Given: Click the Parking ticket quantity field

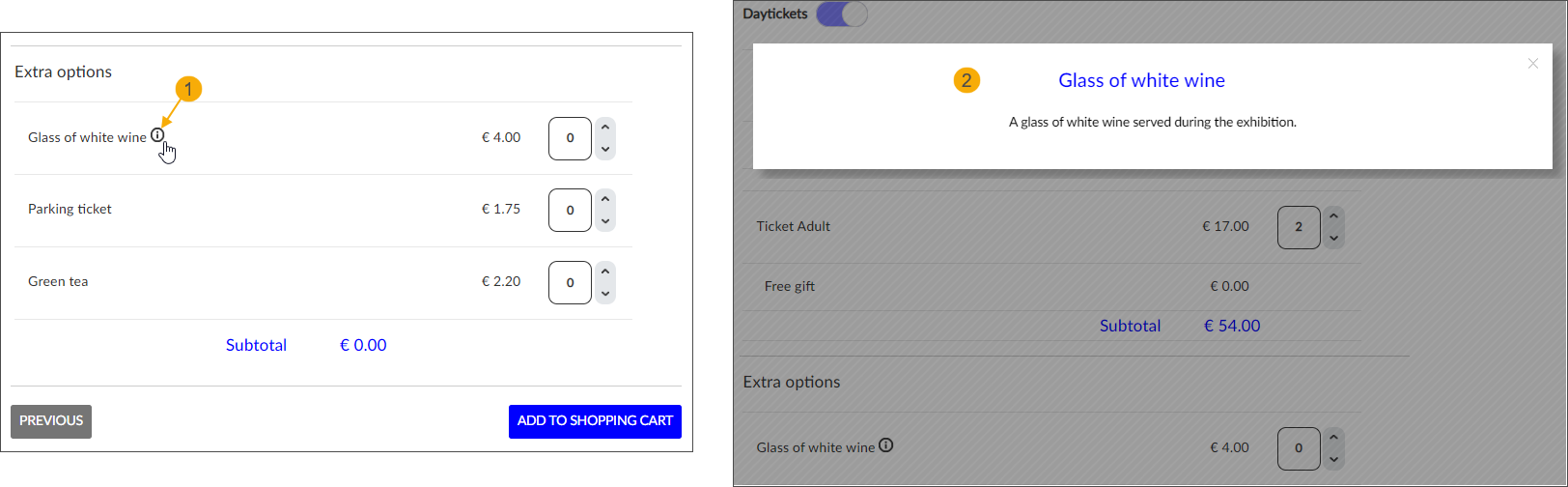Looking at the screenshot, I should point(570,211).
